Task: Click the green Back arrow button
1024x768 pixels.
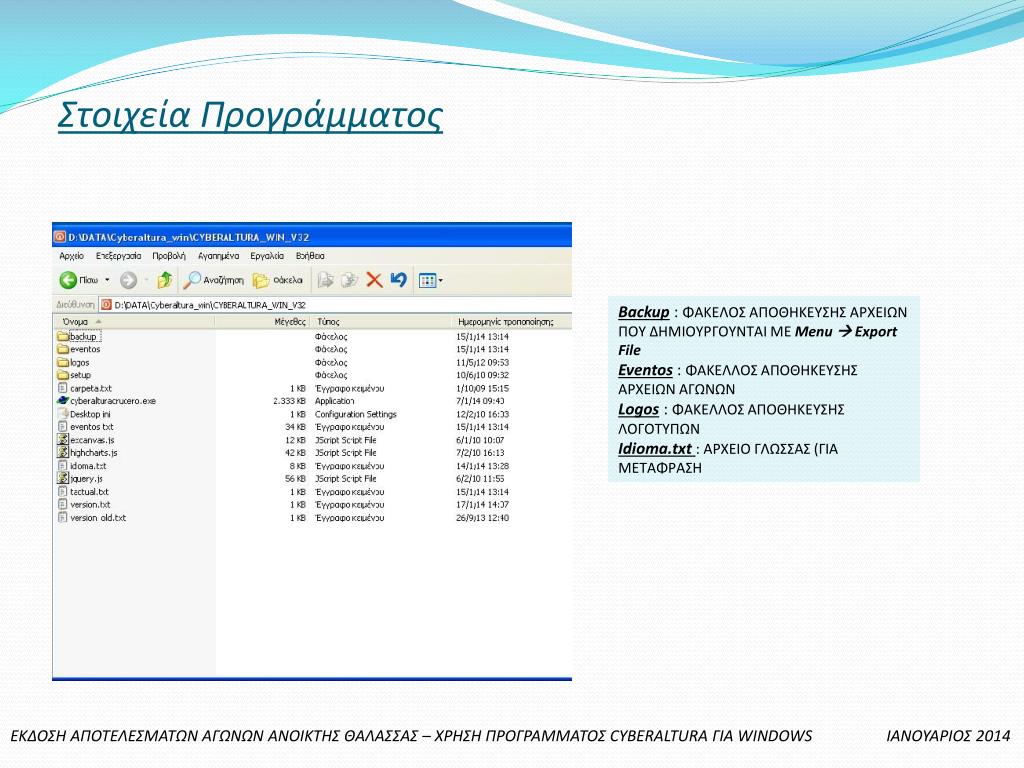Action: (68, 280)
